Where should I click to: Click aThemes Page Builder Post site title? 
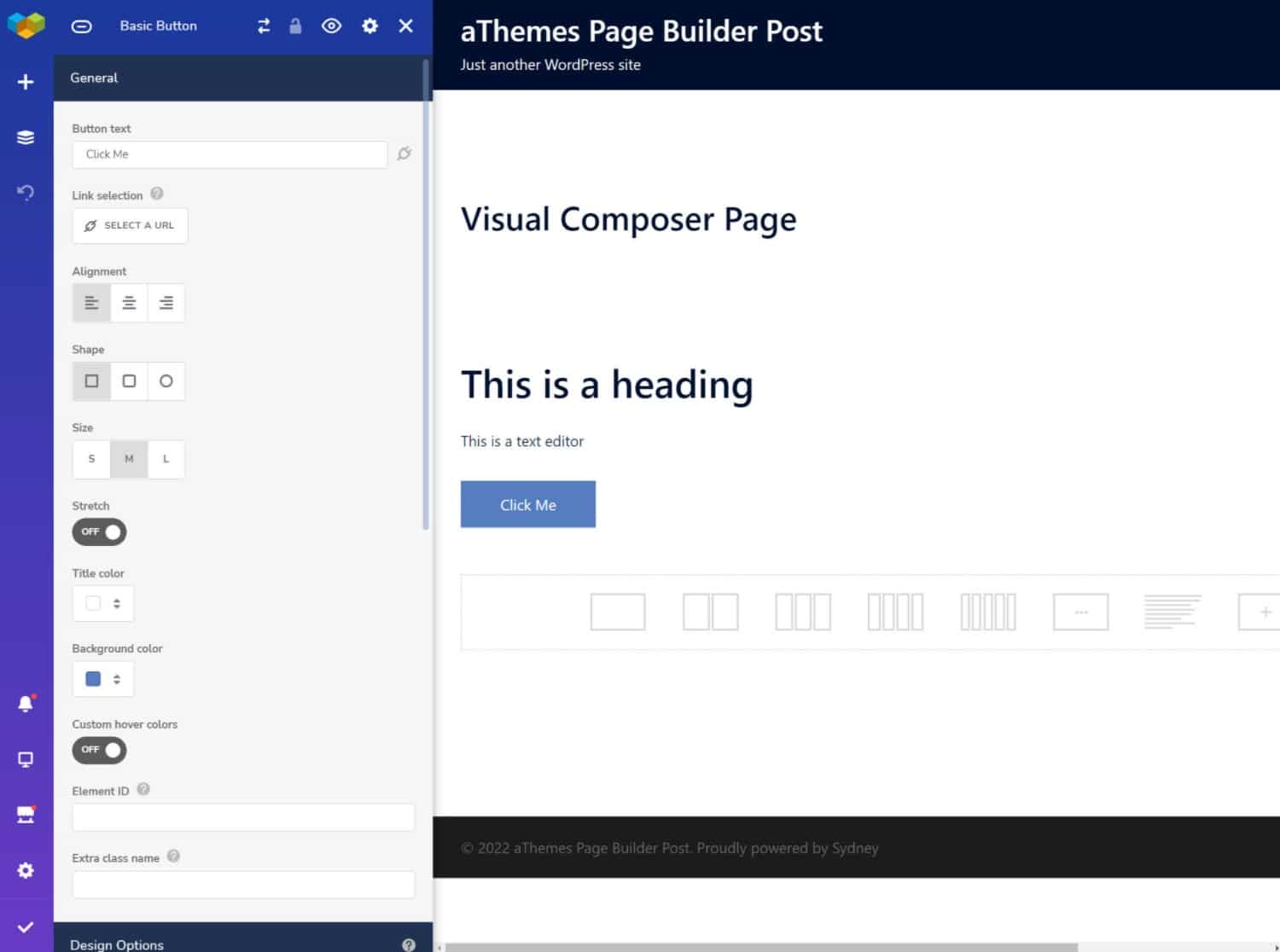(641, 31)
